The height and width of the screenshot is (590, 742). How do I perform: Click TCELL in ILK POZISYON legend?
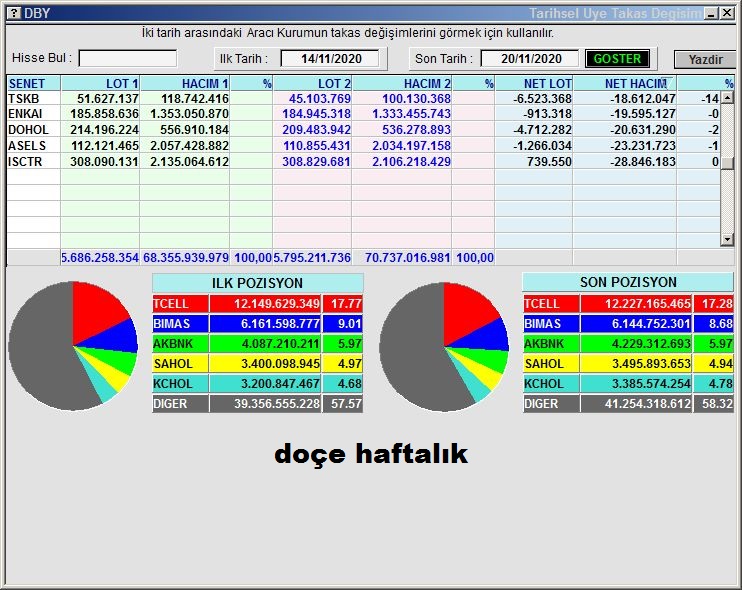pyautogui.click(x=180, y=304)
